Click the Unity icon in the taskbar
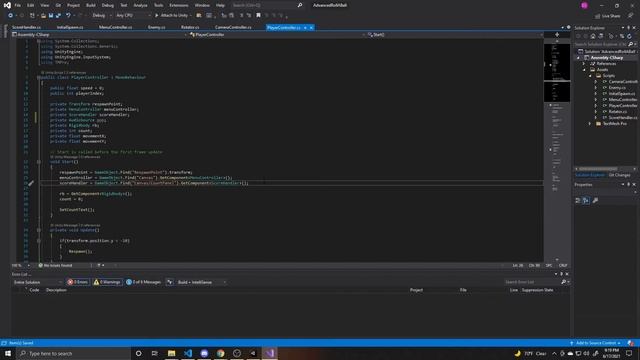Screen dimensions: 640x360 [253, 353]
